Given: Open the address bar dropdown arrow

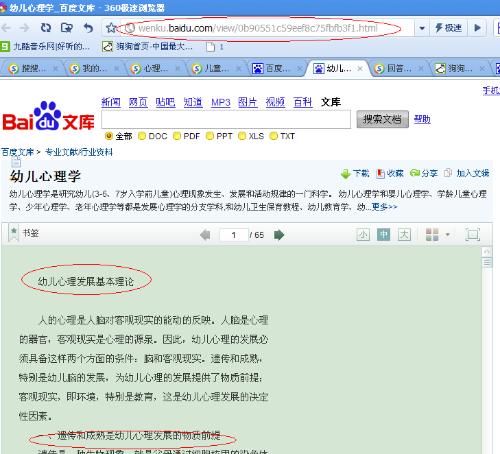Looking at the screenshot, I should pos(422,28).
